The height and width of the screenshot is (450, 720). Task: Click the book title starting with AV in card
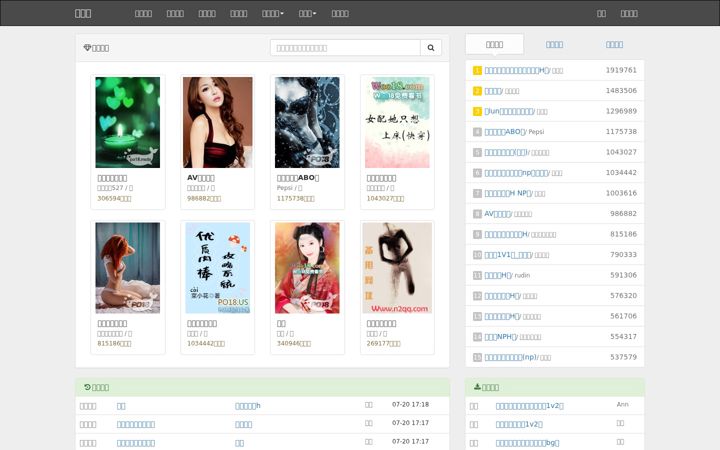tap(201, 178)
